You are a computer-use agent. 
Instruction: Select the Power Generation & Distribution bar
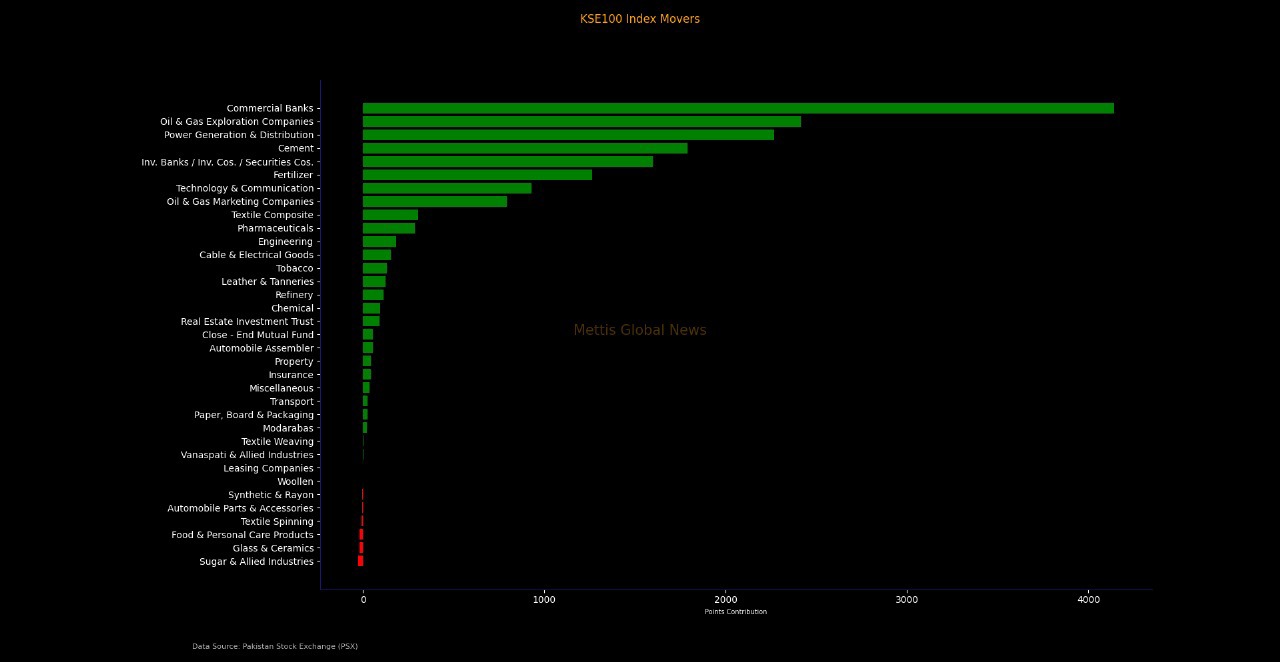568,135
